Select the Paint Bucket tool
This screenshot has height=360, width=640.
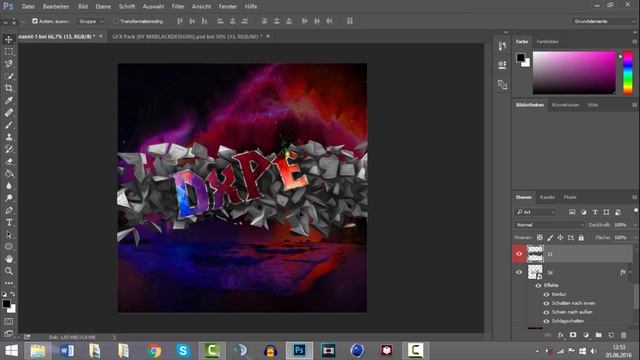pos(9,174)
